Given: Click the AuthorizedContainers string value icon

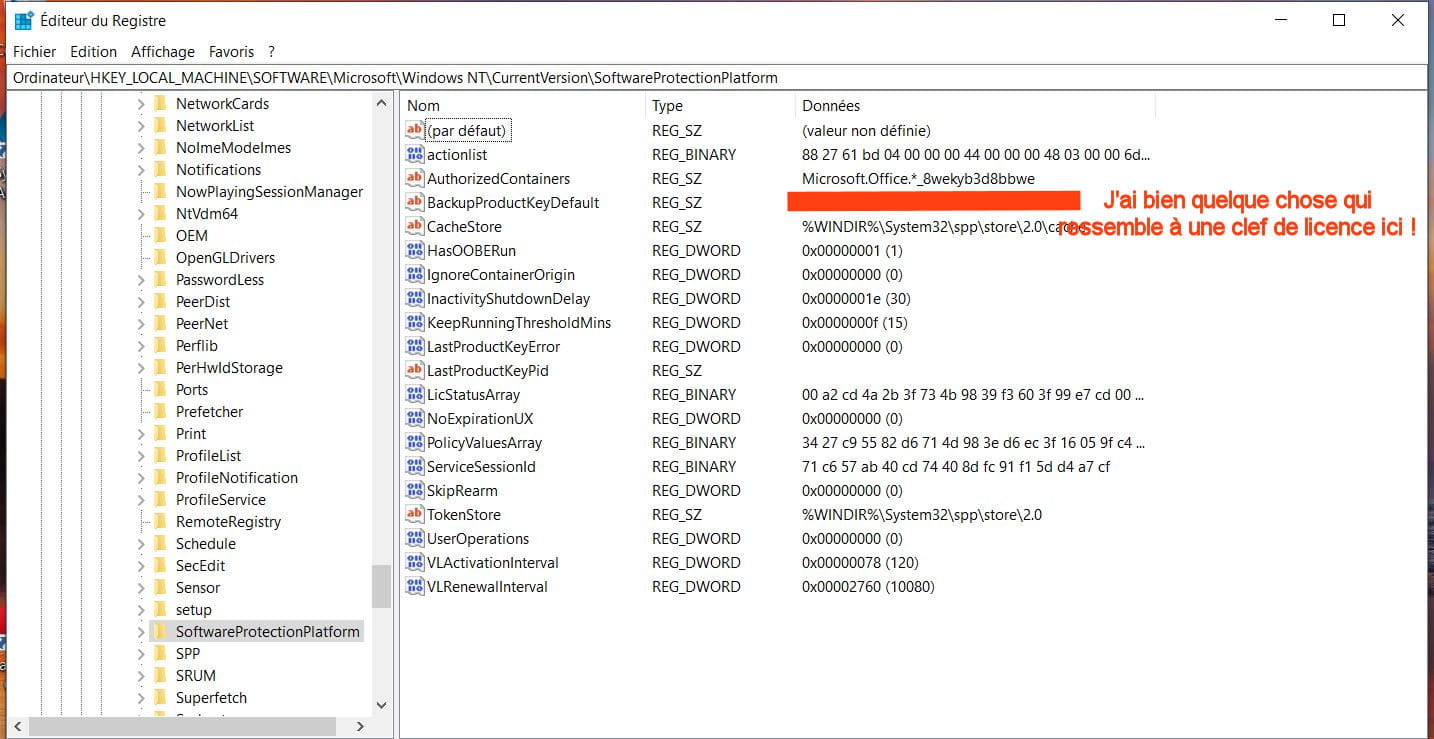Looking at the screenshot, I should click(x=415, y=178).
